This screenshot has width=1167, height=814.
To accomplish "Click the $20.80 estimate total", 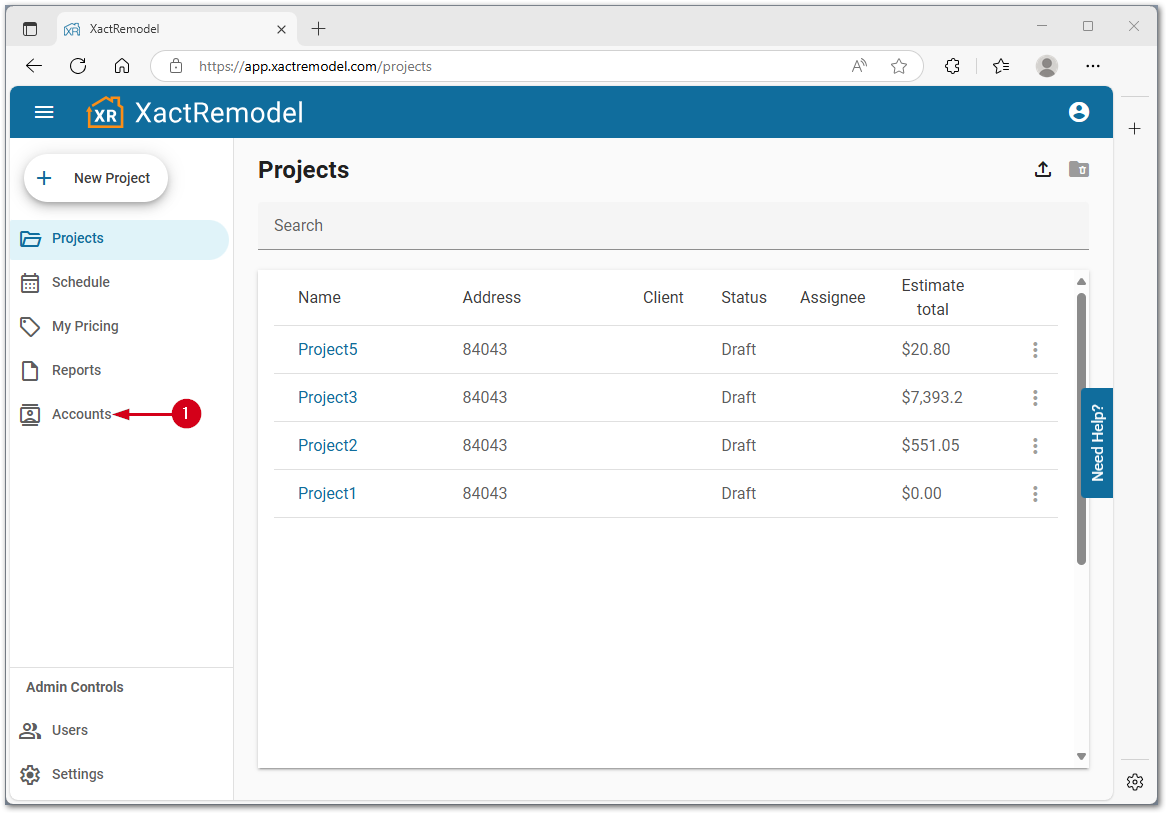I will [925, 350].
